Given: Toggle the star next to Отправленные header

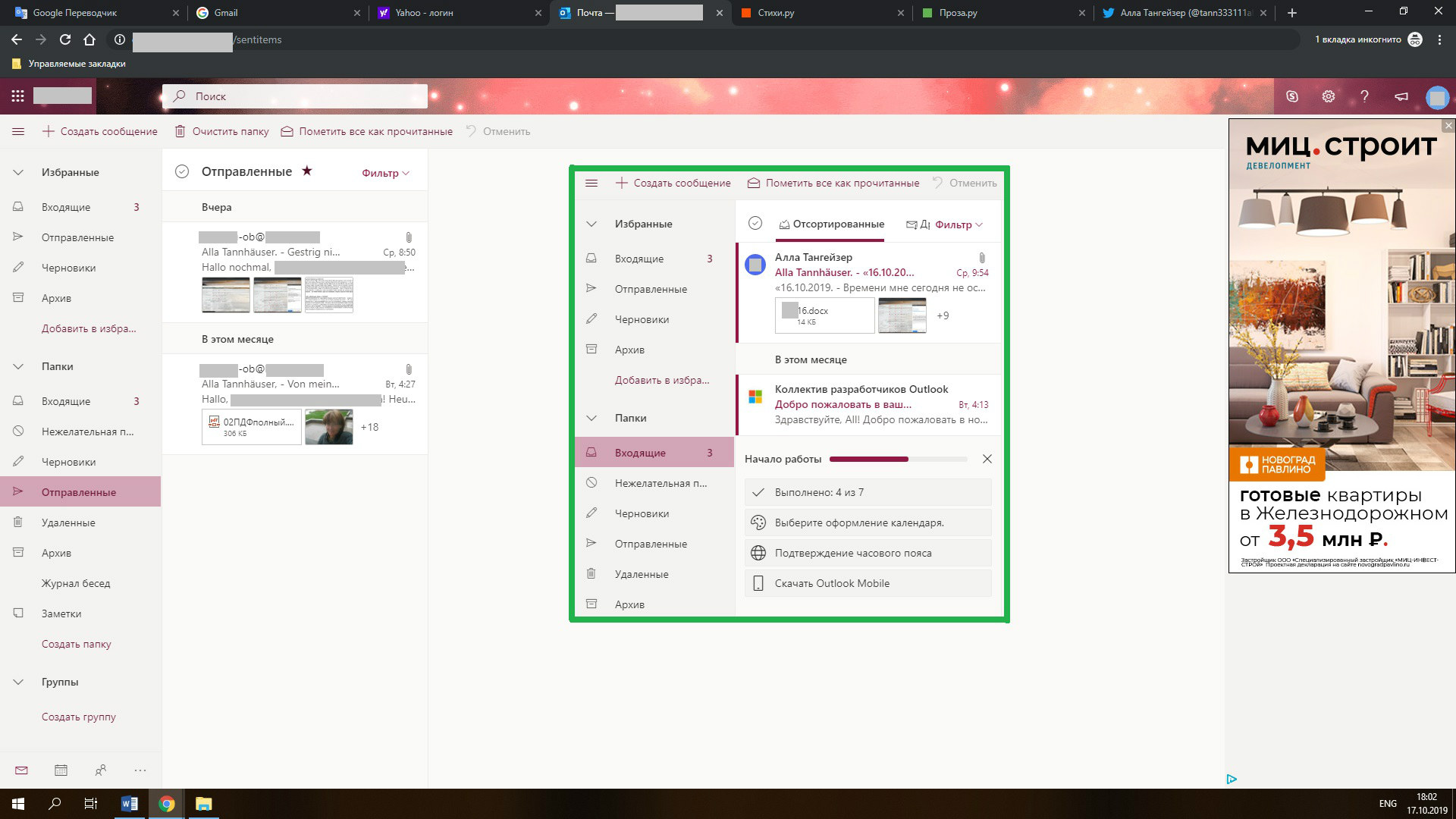Looking at the screenshot, I should click(x=307, y=171).
